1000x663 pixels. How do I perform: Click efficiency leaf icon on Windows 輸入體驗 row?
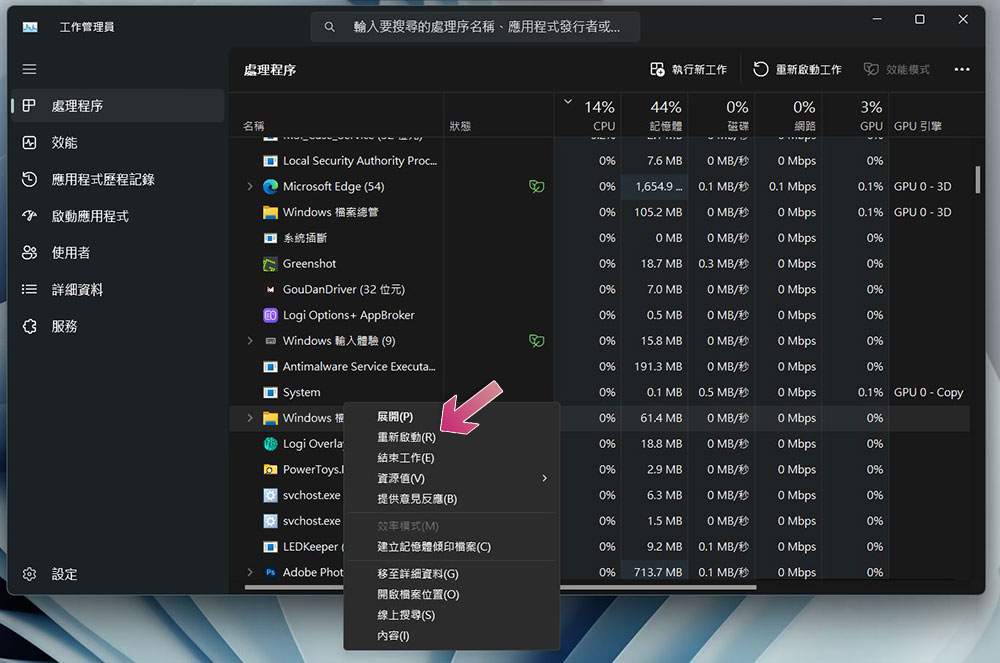pos(536,340)
